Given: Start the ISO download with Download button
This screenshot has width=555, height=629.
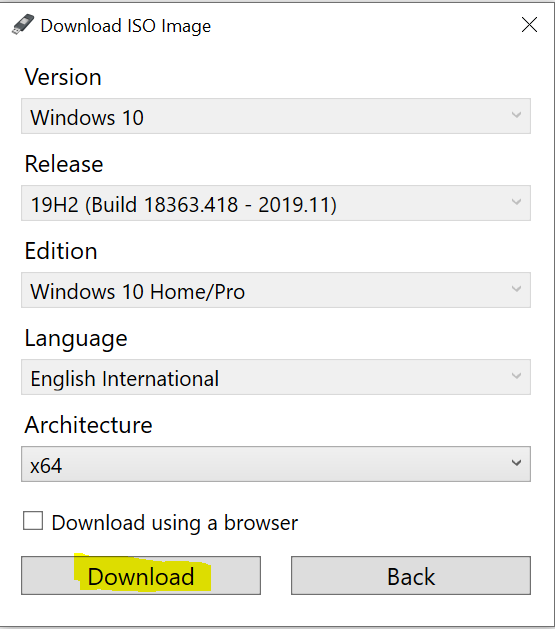Looking at the screenshot, I should point(141,575).
